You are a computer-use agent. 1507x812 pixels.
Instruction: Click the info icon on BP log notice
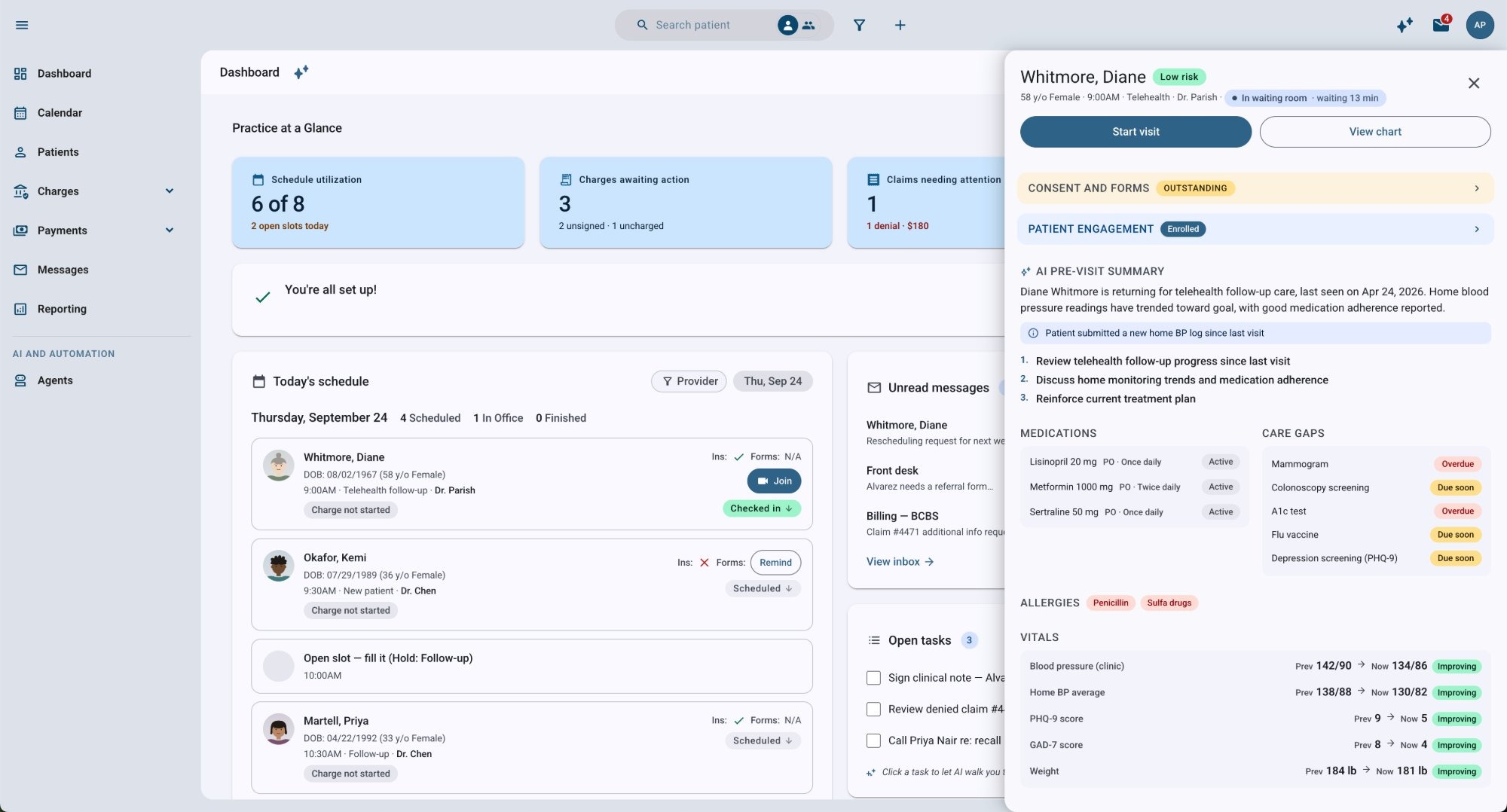[1033, 333]
